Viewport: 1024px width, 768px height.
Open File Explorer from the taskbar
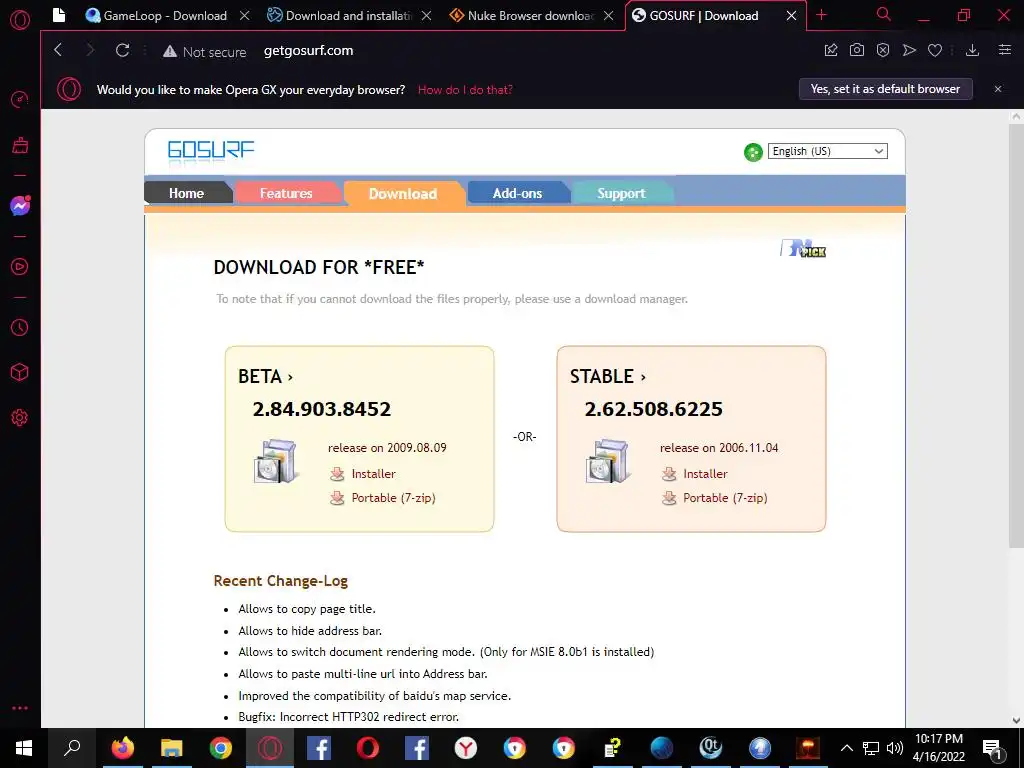172,748
